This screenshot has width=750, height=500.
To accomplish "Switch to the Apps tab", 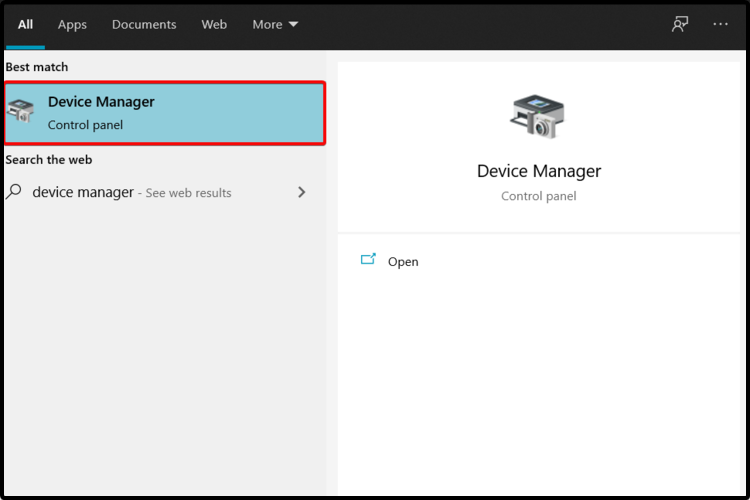I will 72,24.
